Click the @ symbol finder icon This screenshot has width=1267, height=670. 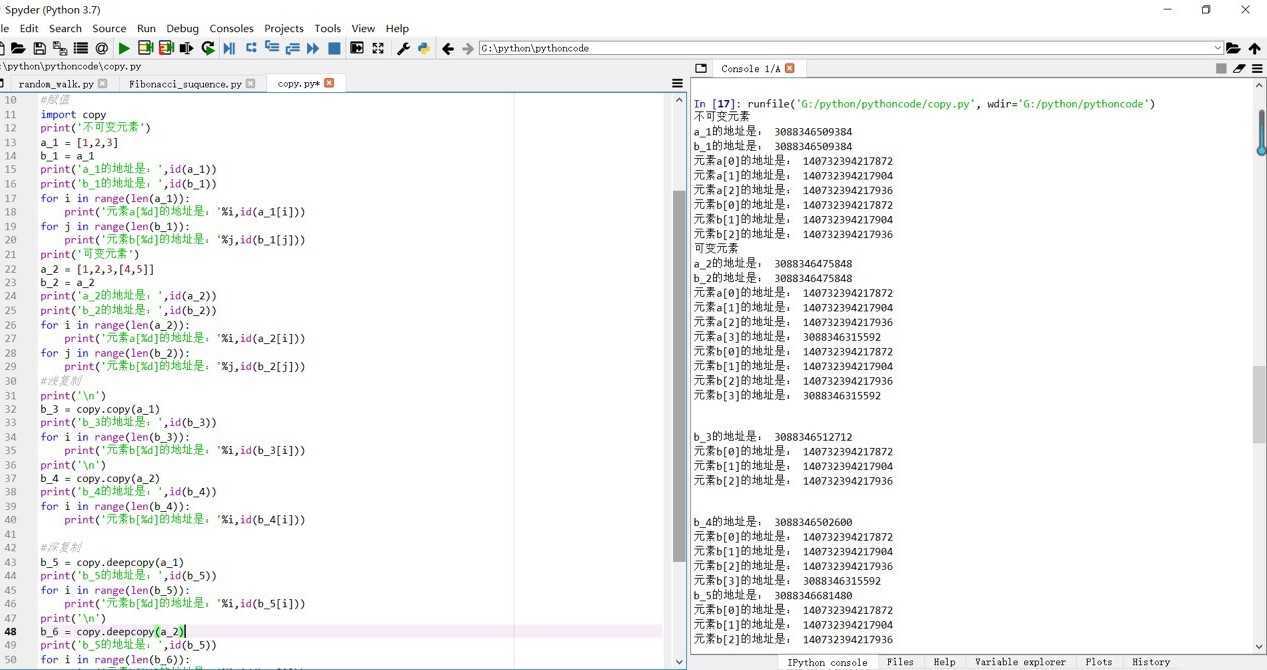(x=102, y=48)
